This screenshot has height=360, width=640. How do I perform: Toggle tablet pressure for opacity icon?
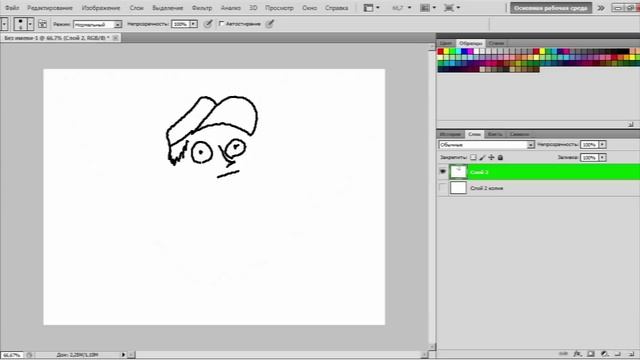(x=208, y=24)
